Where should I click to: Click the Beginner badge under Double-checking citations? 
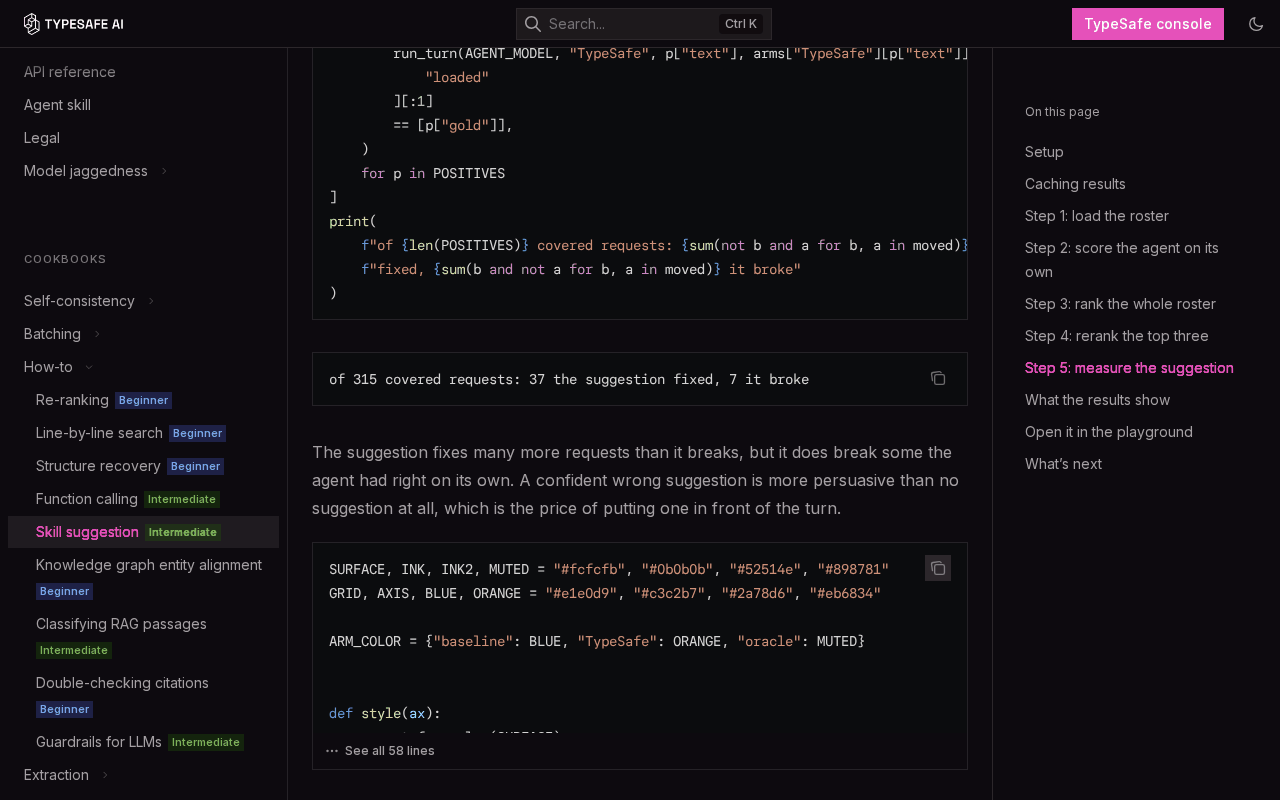pos(64,709)
